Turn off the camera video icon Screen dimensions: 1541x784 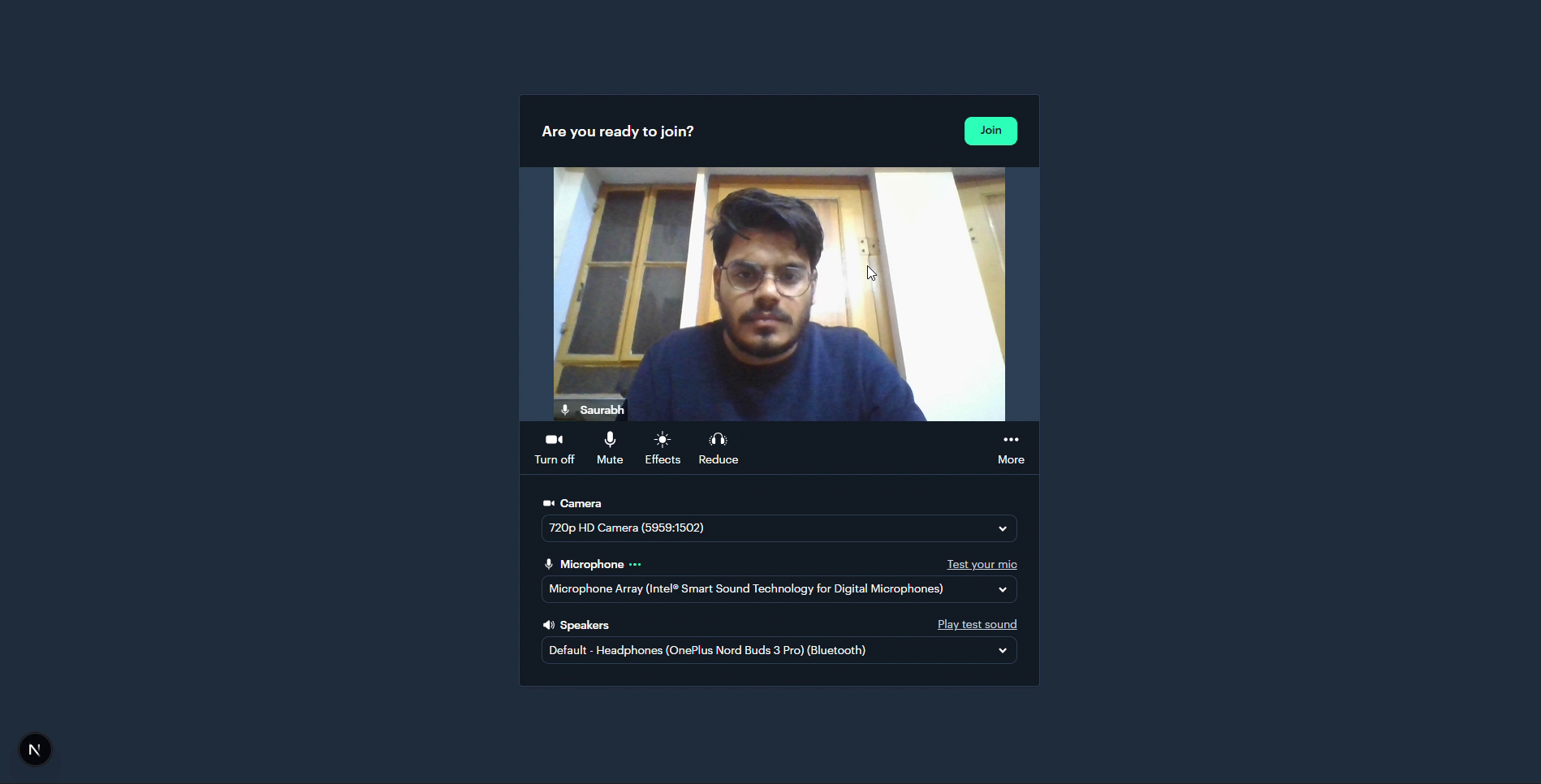(x=555, y=440)
